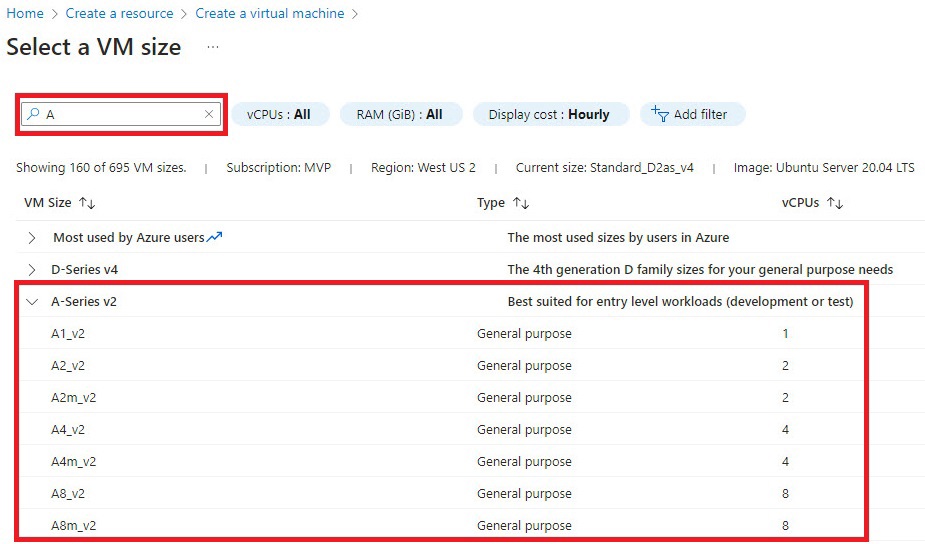
Task: Focus the VM size search input
Action: pyautogui.click(x=121, y=114)
